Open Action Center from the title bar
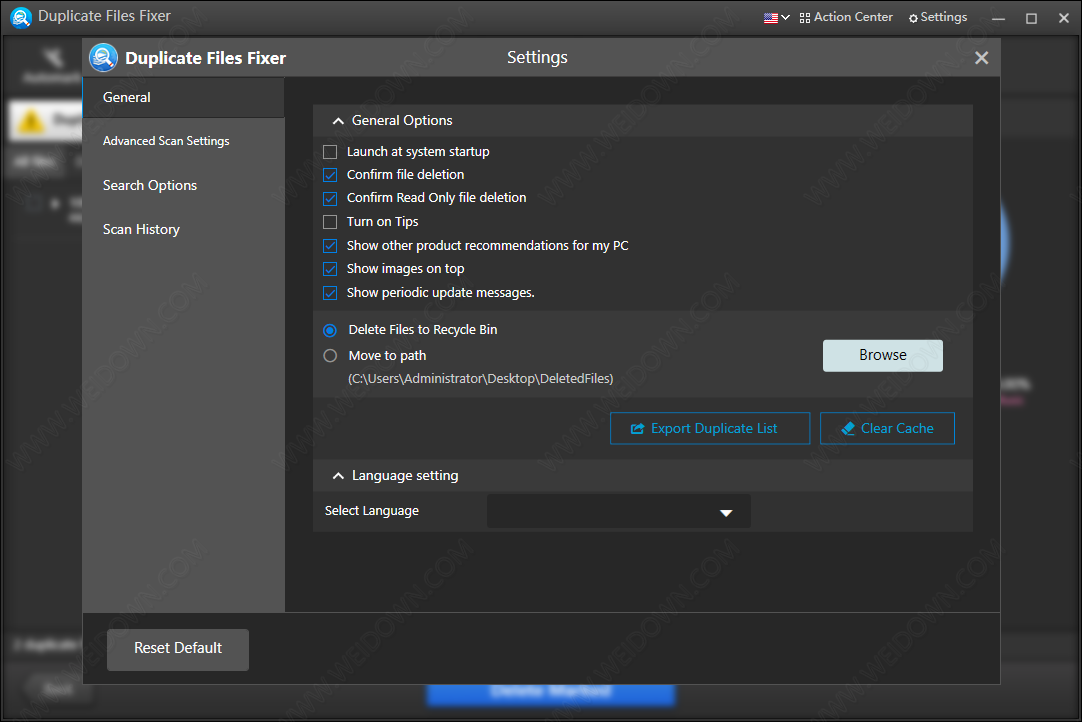The width and height of the screenshot is (1082, 722). click(846, 17)
